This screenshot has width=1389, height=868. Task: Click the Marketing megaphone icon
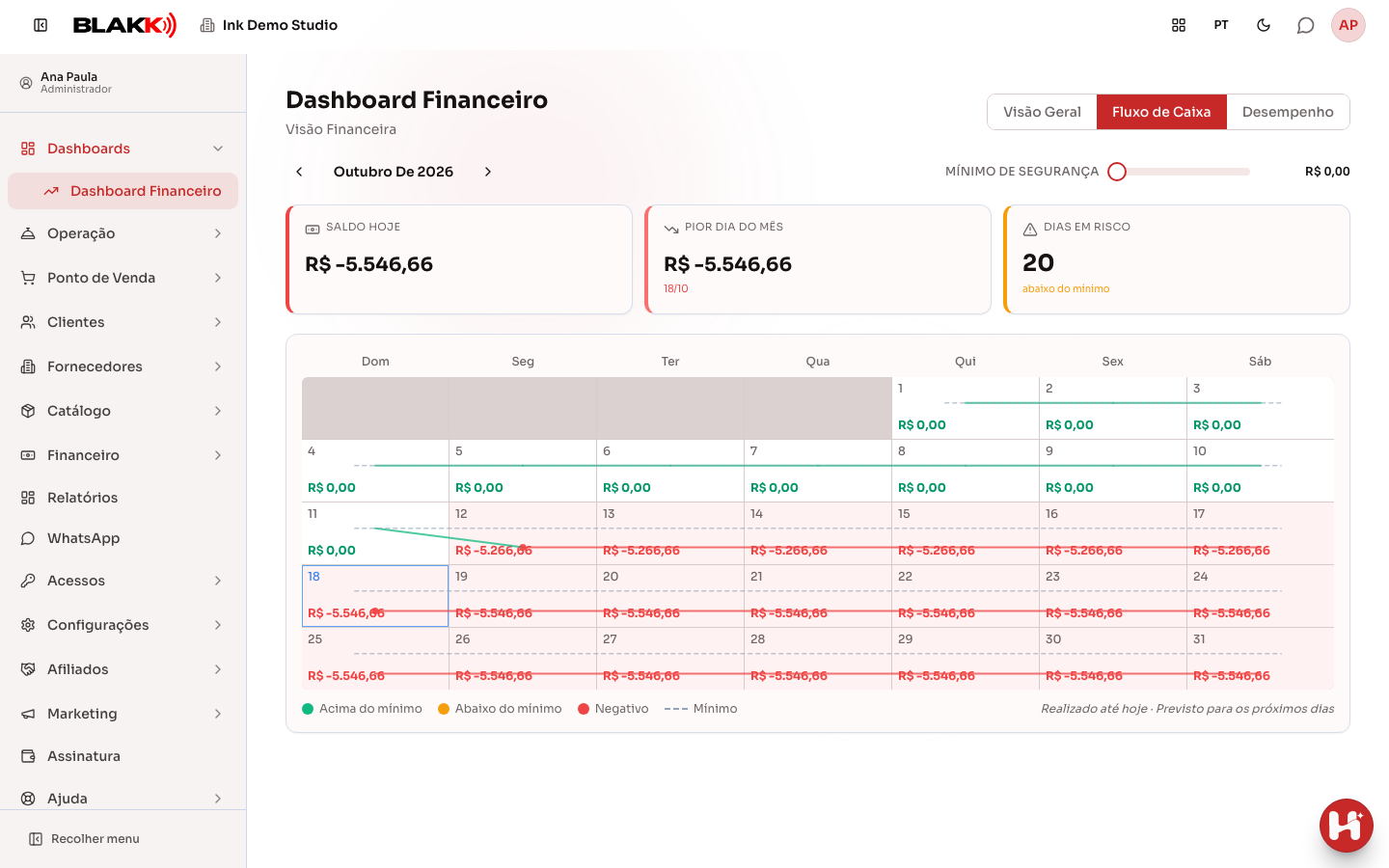[28, 714]
